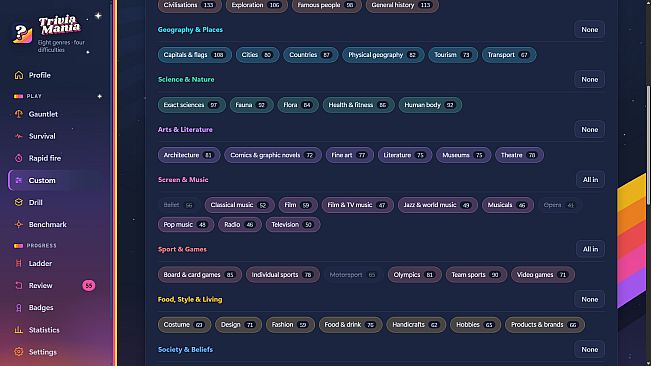Open the Statistics page
651x366 pixels.
pyautogui.click(x=56, y=330)
